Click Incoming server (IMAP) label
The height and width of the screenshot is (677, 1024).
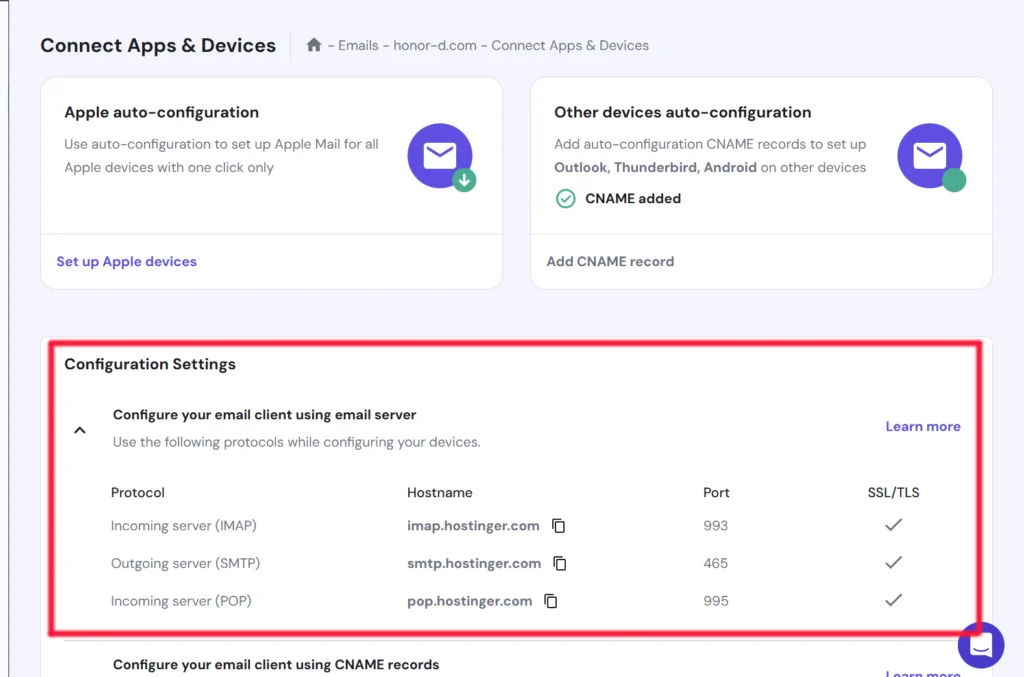pyautogui.click(x=184, y=526)
